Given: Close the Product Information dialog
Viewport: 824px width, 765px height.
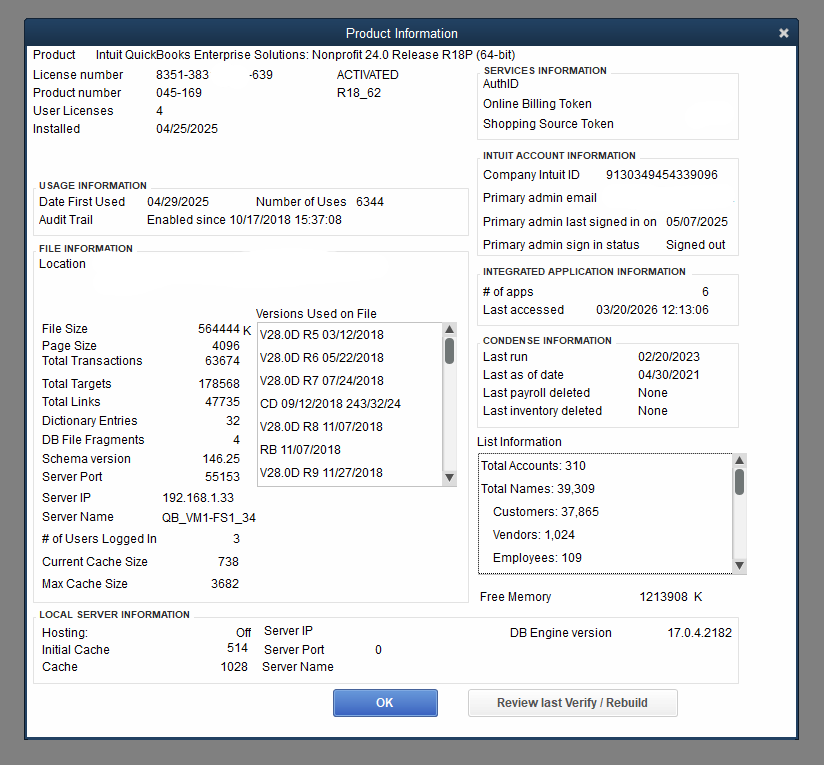Looking at the screenshot, I should click(784, 33).
